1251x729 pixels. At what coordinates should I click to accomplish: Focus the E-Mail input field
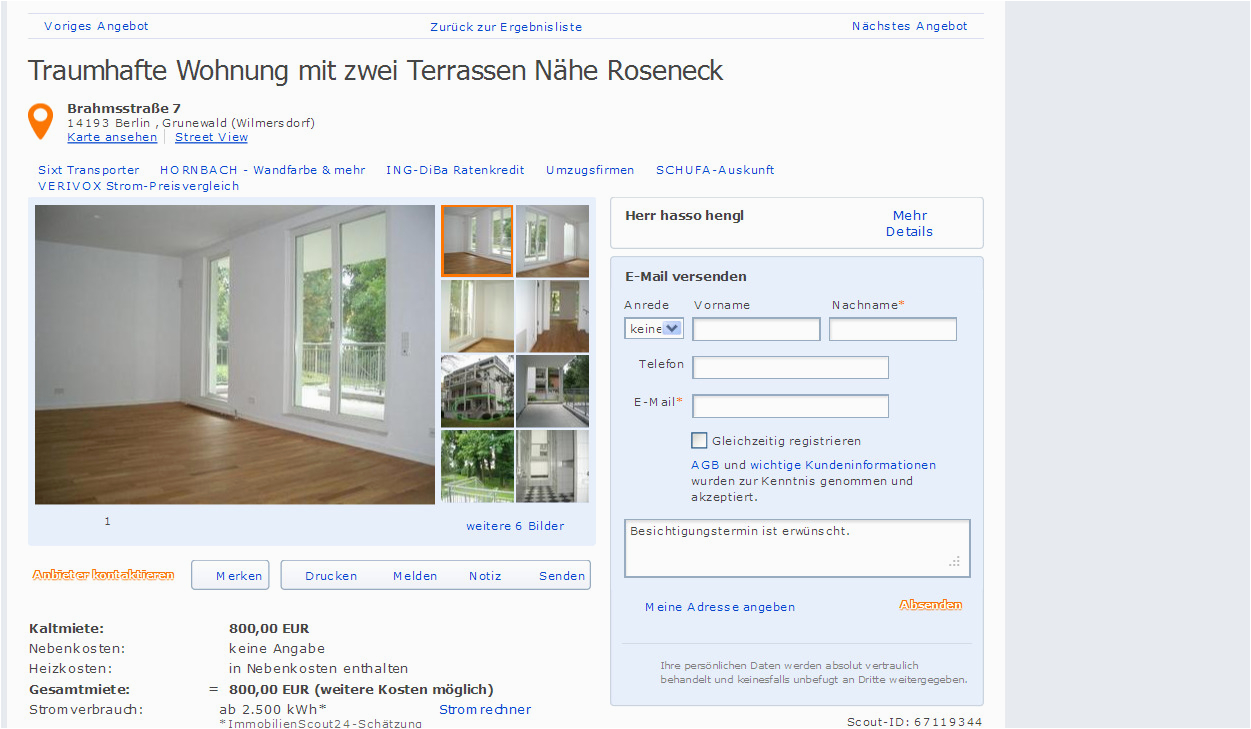pyautogui.click(x=791, y=406)
